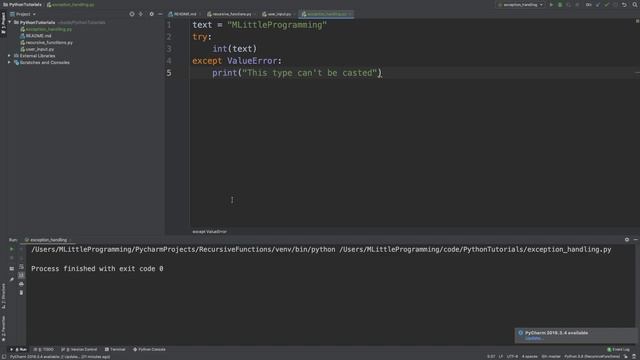Hide the Project panel with minimize dash
This screenshot has width=640, height=360.
click(160, 14)
